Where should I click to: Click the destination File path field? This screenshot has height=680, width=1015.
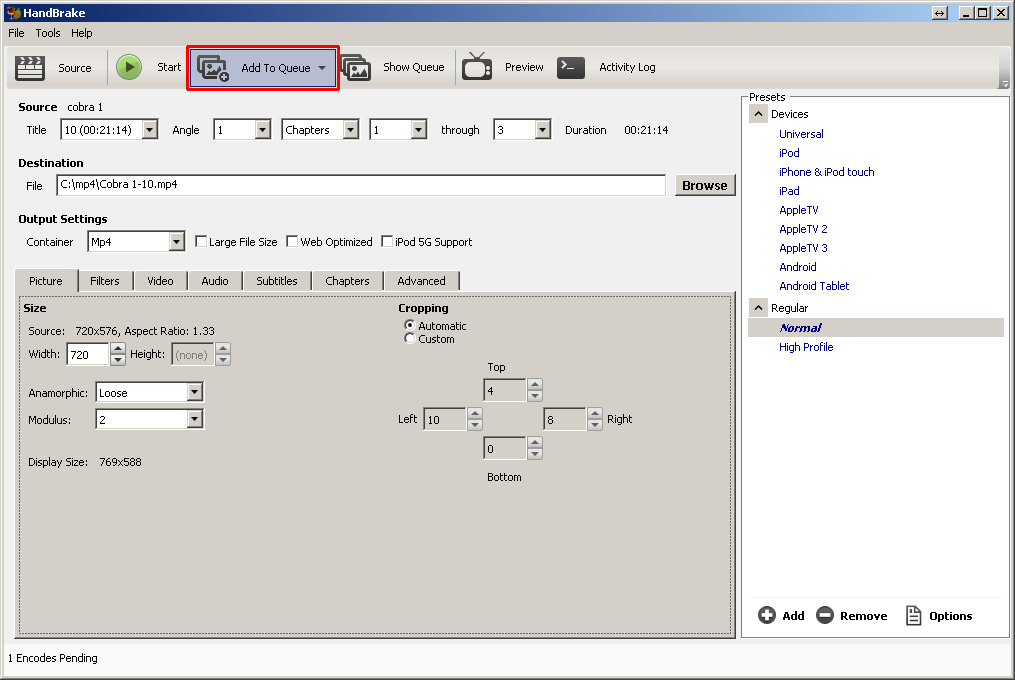pyautogui.click(x=361, y=185)
